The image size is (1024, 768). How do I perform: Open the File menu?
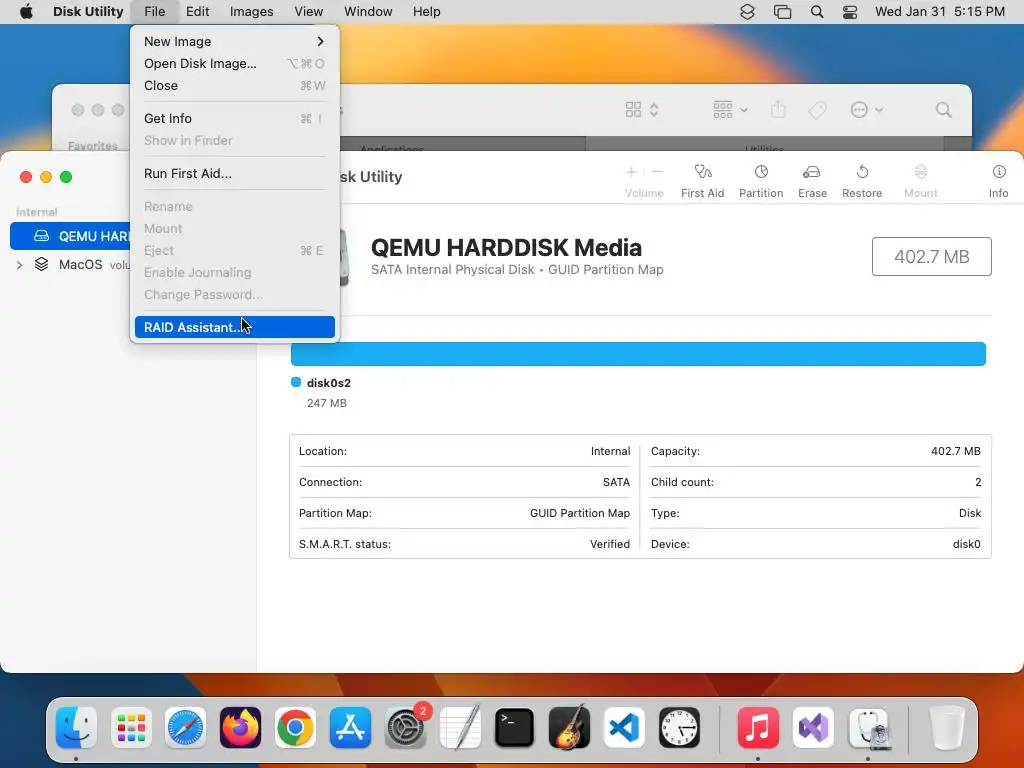pyautogui.click(x=155, y=12)
